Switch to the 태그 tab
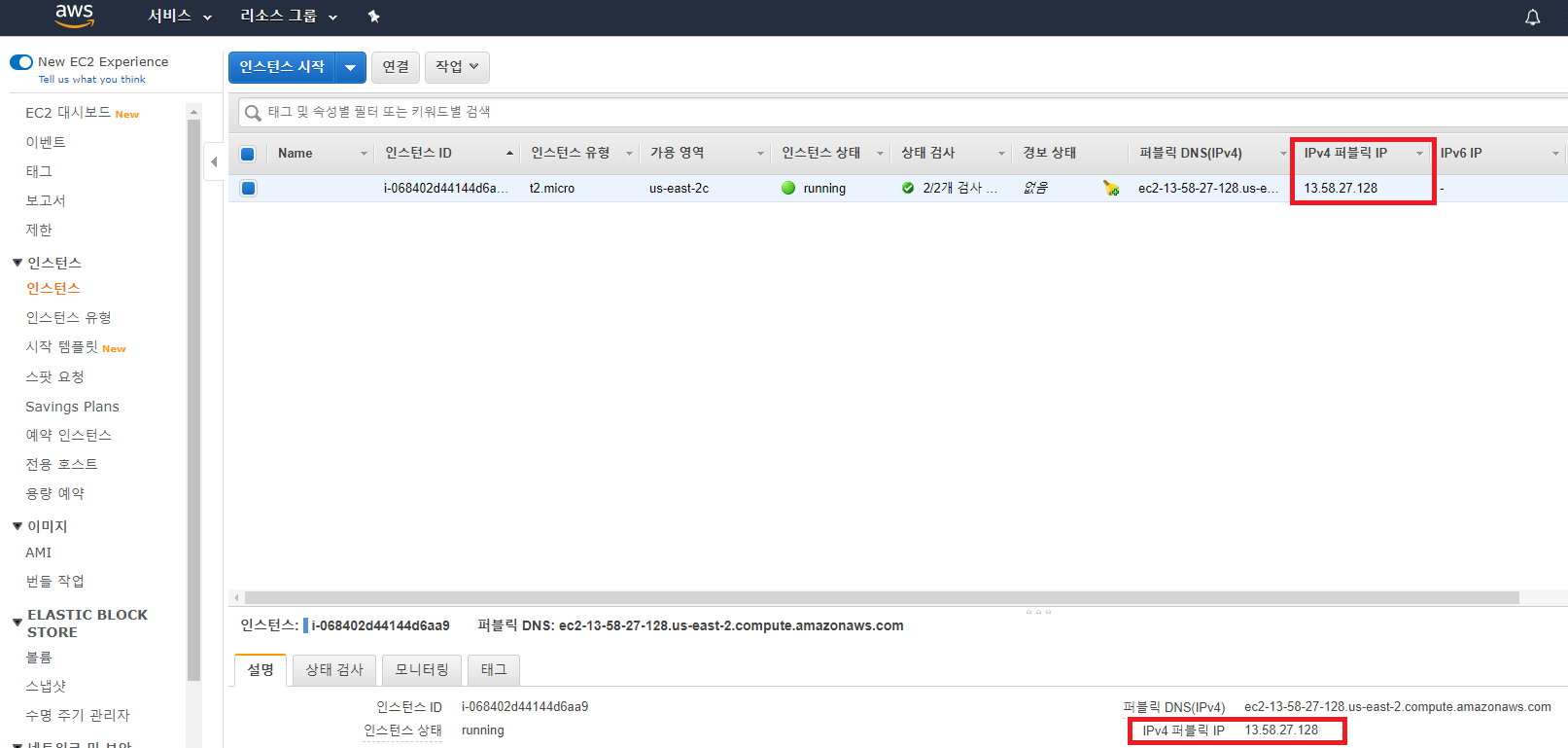Viewport: 1568px width, 748px height. pyautogui.click(x=494, y=670)
